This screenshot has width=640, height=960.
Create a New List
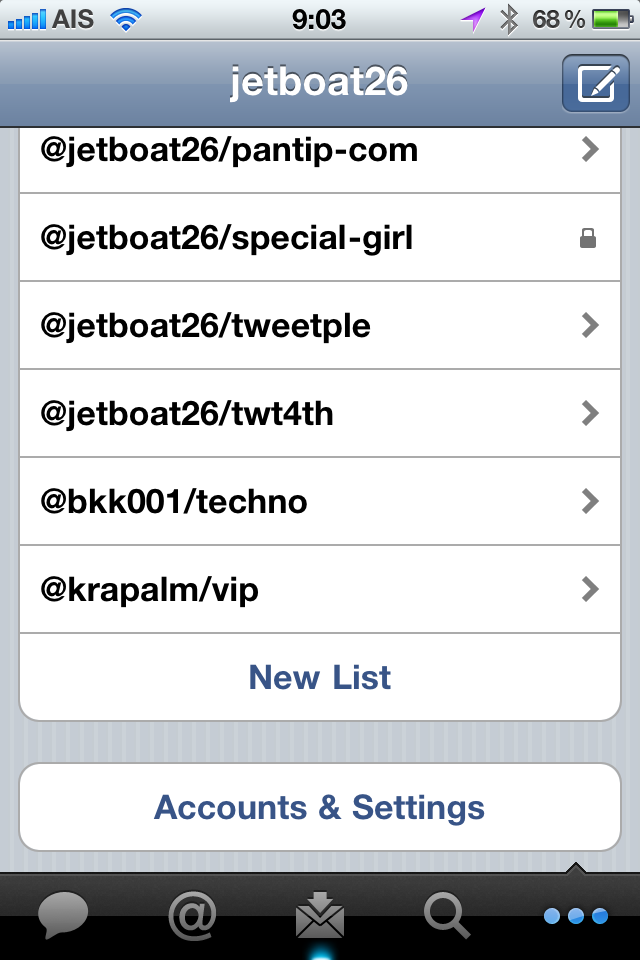[320, 677]
